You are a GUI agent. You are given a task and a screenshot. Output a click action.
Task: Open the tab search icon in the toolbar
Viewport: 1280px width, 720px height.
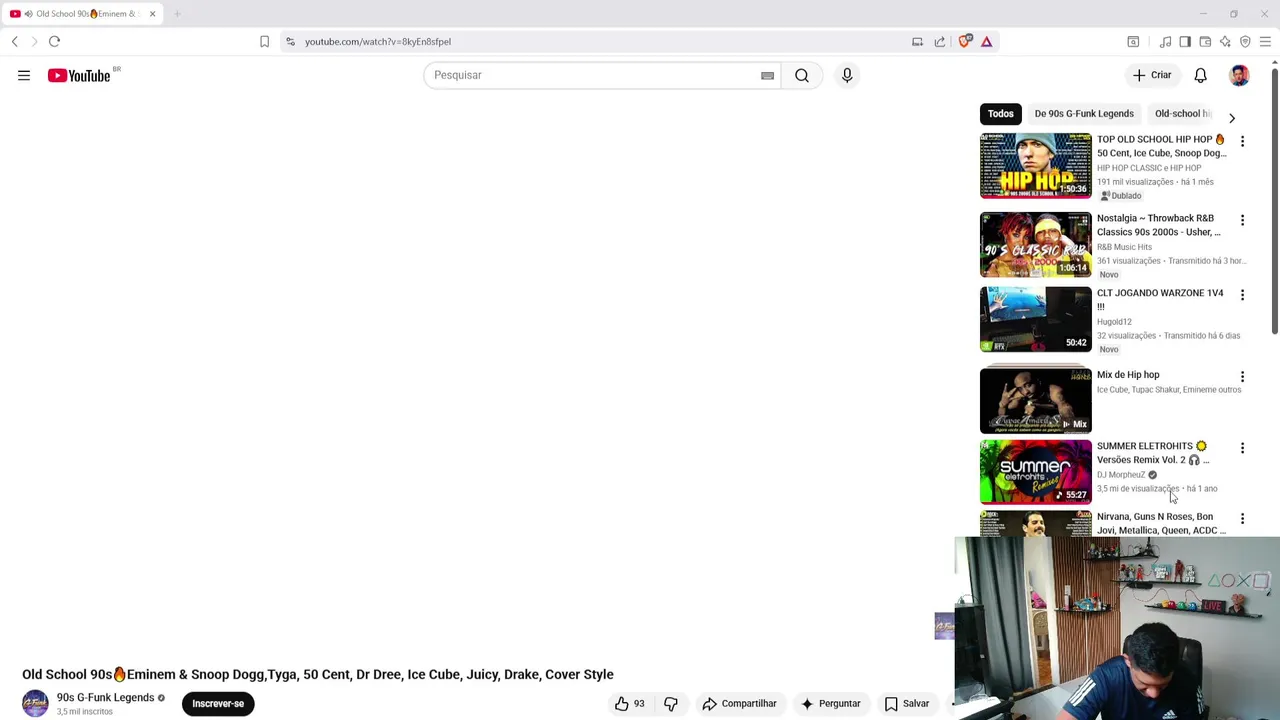(1133, 41)
